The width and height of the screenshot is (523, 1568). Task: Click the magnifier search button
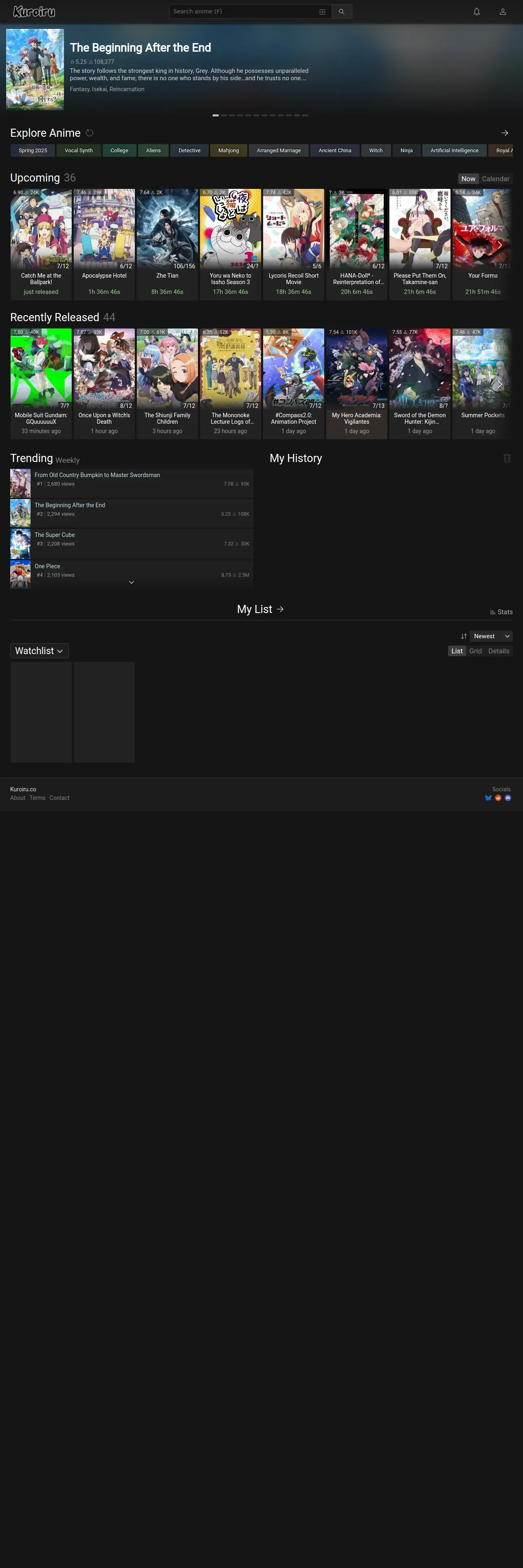pos(342,11)
